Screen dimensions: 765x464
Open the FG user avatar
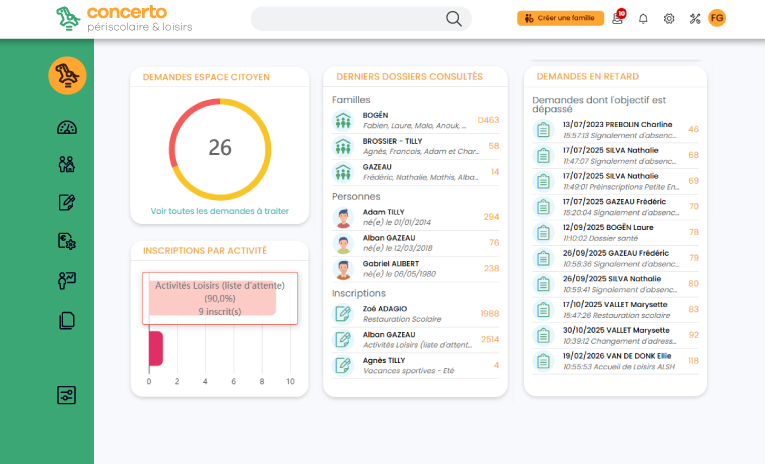(717, 18)
